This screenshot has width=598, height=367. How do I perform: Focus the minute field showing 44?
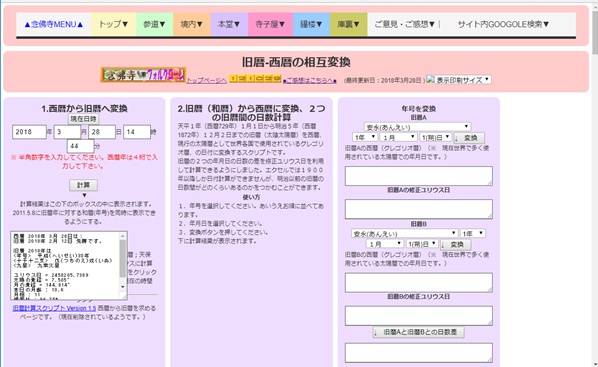(80, 146)
